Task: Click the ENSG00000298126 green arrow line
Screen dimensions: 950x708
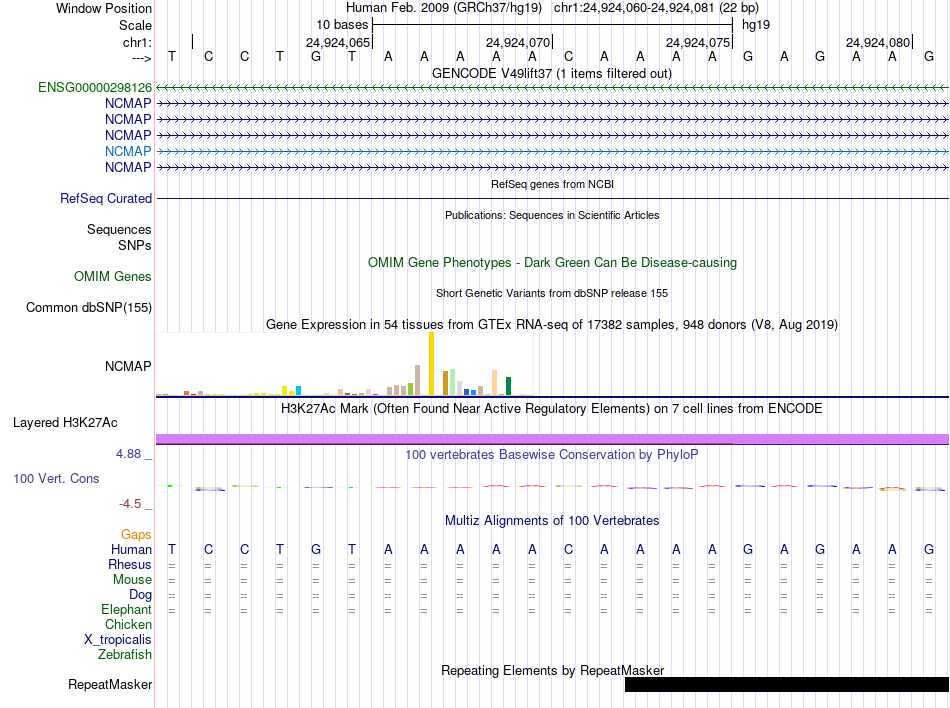Action: (552, 88)
